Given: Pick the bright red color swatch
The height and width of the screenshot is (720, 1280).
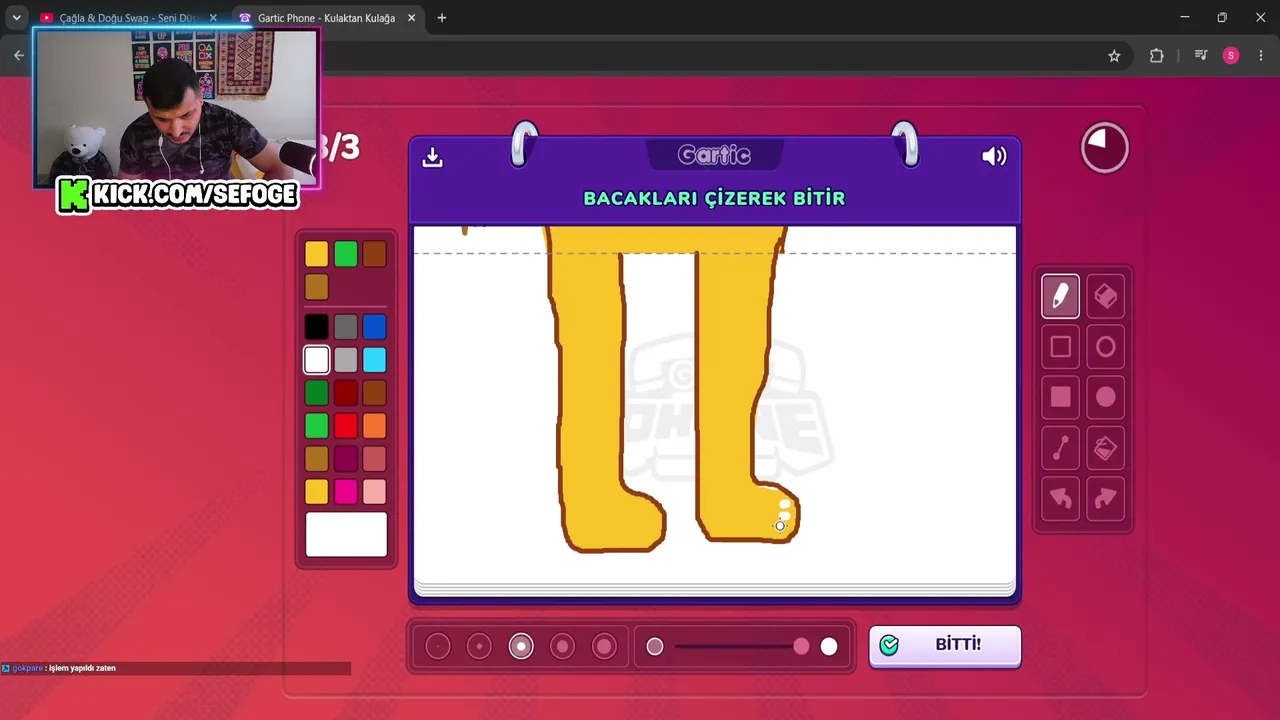Looking at the screenshot, I should coord(345,426).
